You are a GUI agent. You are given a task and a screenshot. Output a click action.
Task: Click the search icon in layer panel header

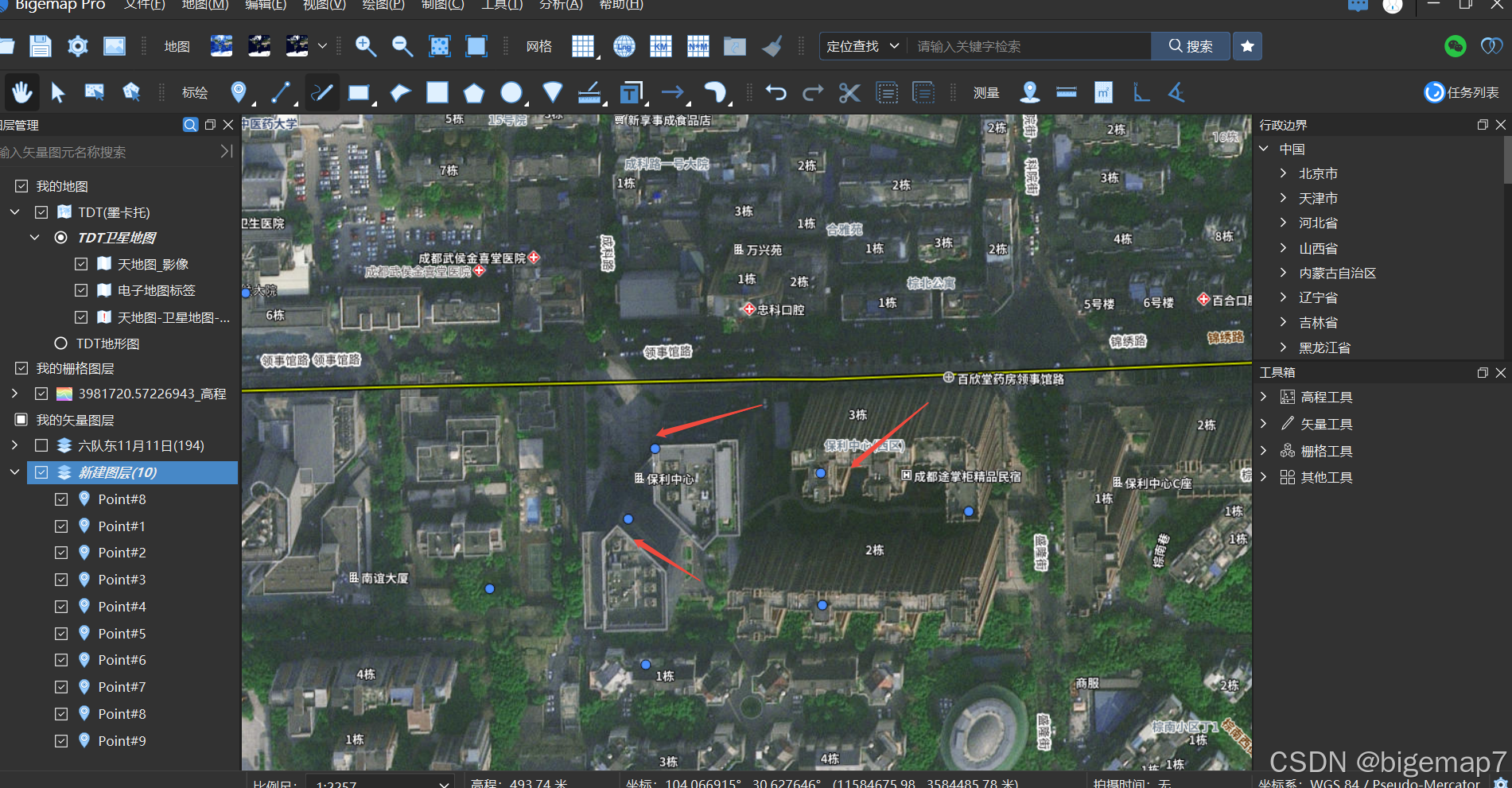[x=190, y=125]
